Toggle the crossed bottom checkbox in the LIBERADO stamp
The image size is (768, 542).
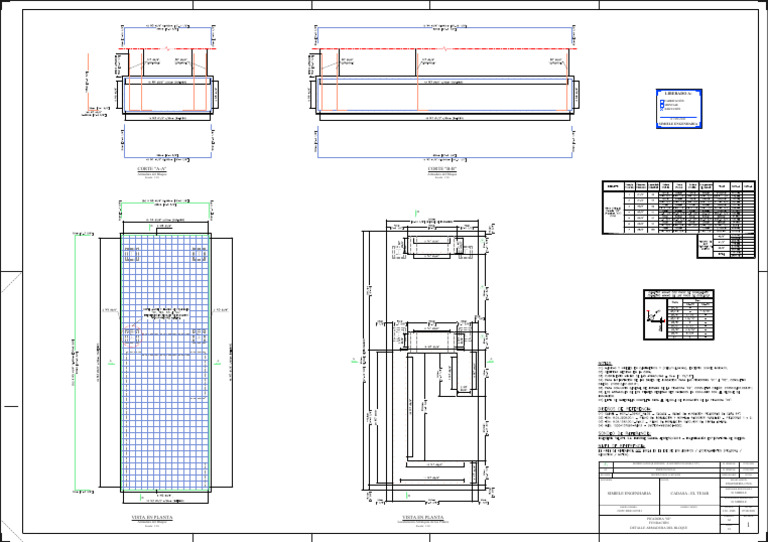[661, 109]
